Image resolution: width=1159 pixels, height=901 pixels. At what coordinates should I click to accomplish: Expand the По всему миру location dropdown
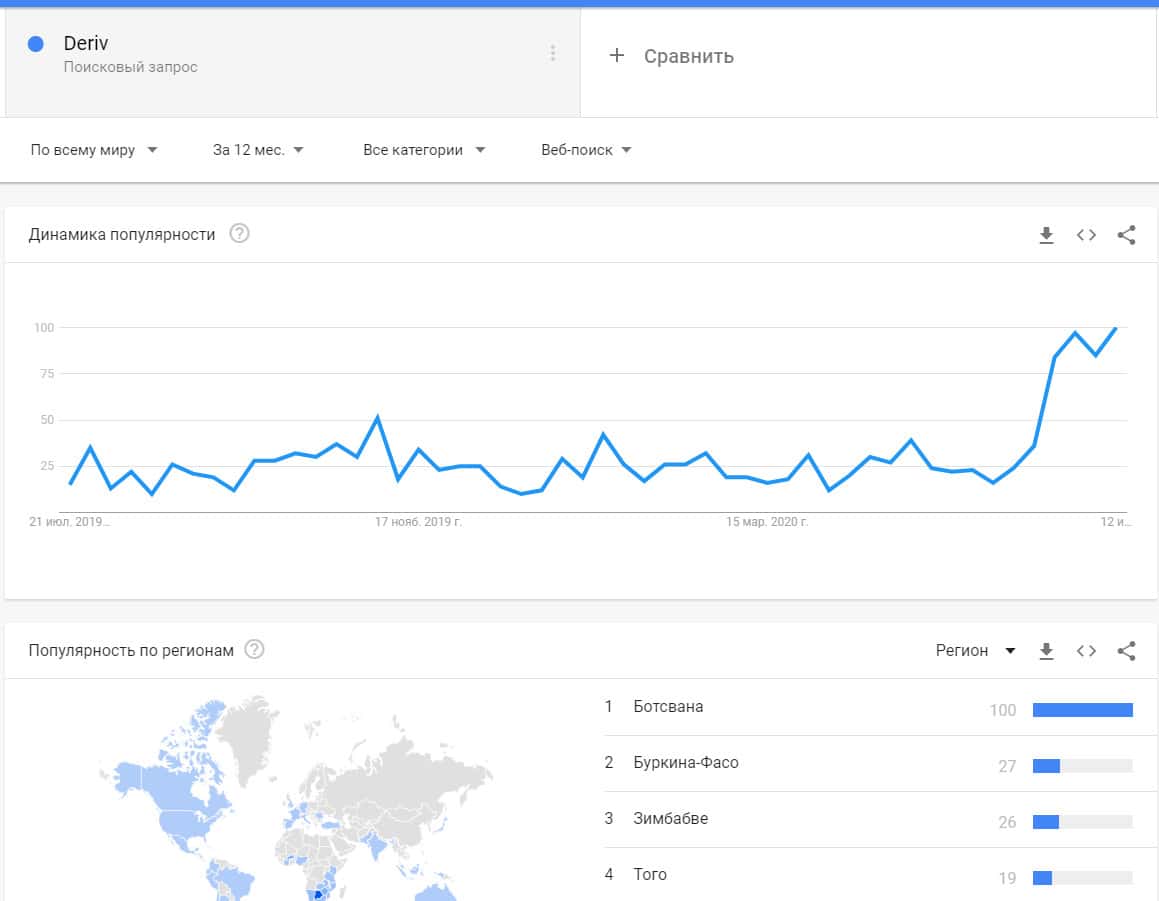[x=94, y=150]
